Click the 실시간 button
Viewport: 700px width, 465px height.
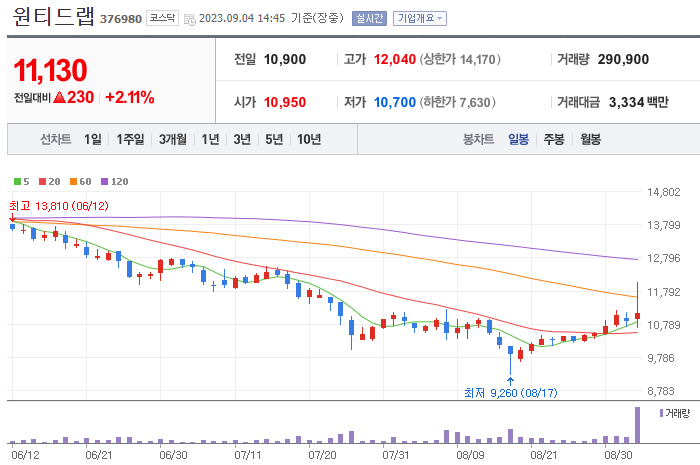pyautogui.click(x=369, y=18)
